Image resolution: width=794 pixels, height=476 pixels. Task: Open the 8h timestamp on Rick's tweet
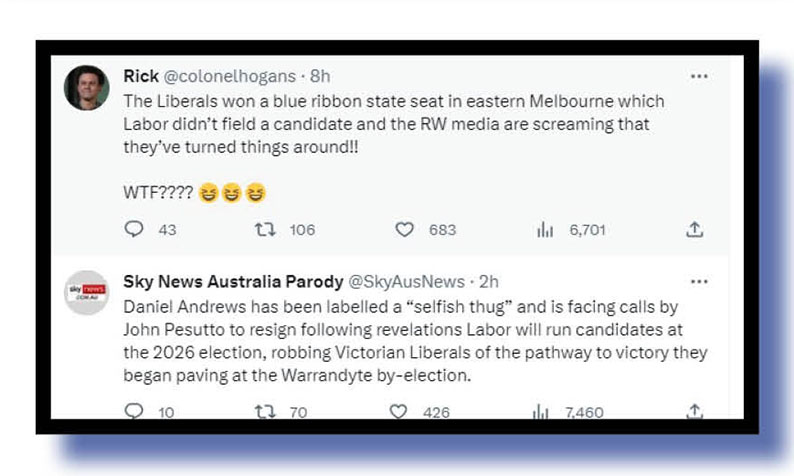point(320,76)
